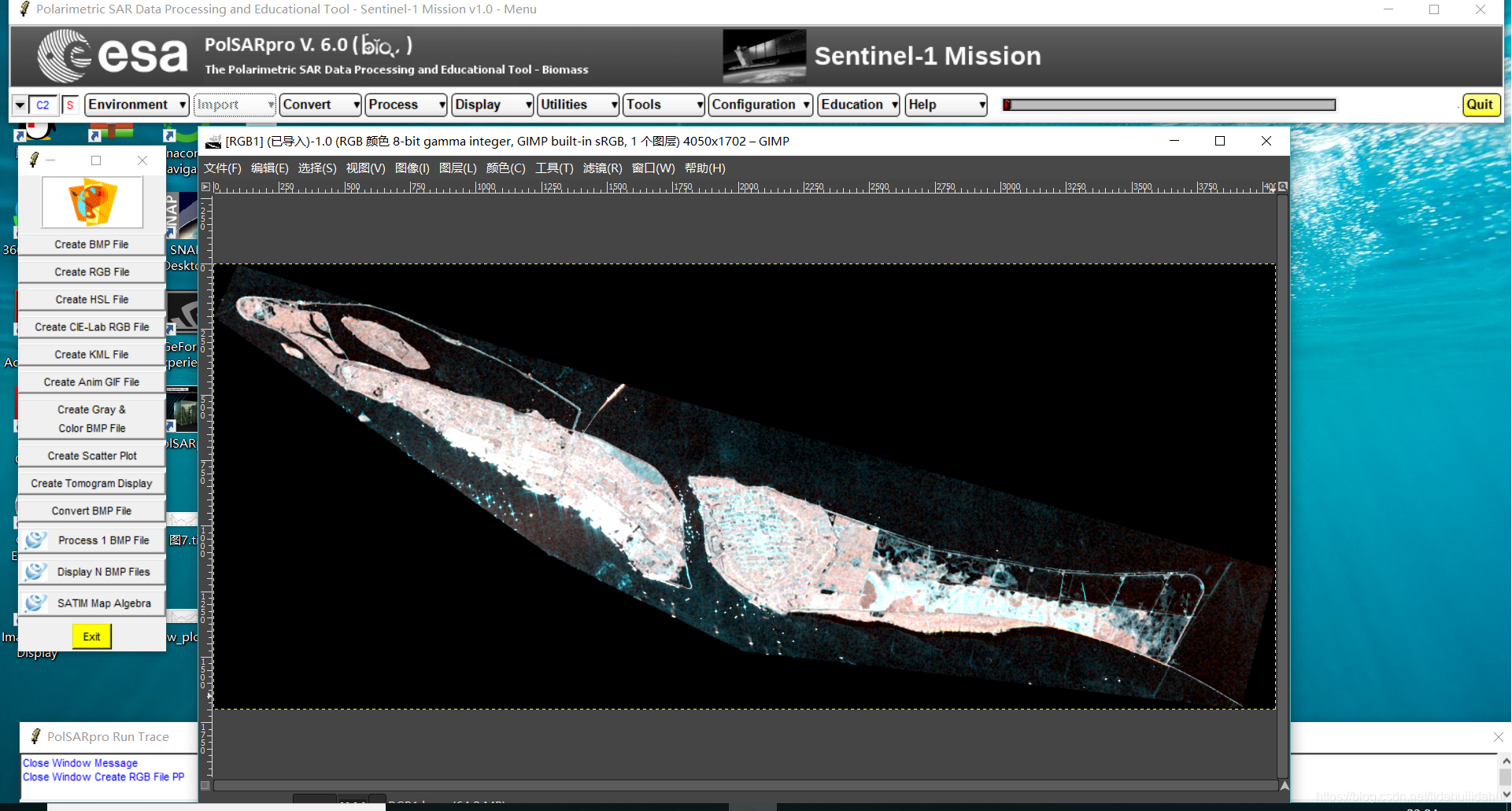Expand the Convert dropdown menu
The height and width of the screenshot is (811, 1512).
pyautogui.click(x=320, y=105)
